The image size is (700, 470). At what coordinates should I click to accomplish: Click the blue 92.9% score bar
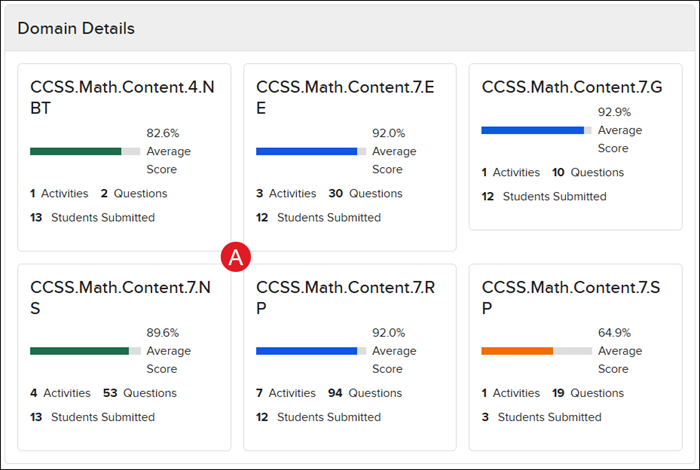(532, 130)
